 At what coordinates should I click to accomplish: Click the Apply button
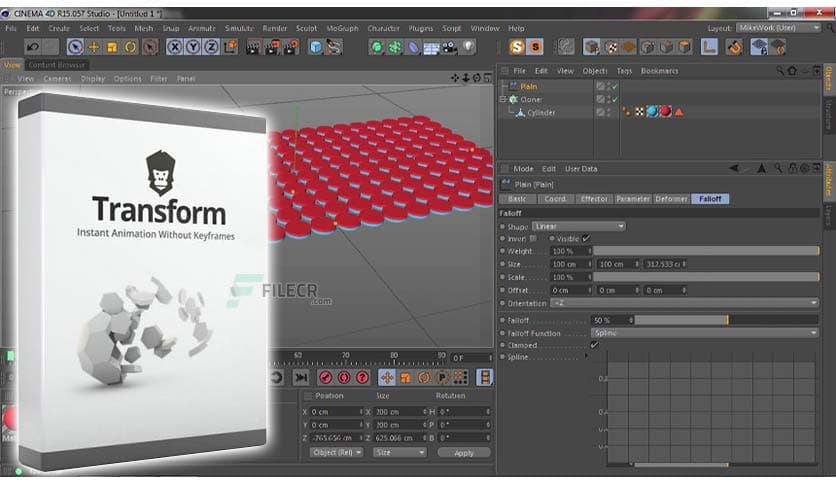click(x=464, y=453)
